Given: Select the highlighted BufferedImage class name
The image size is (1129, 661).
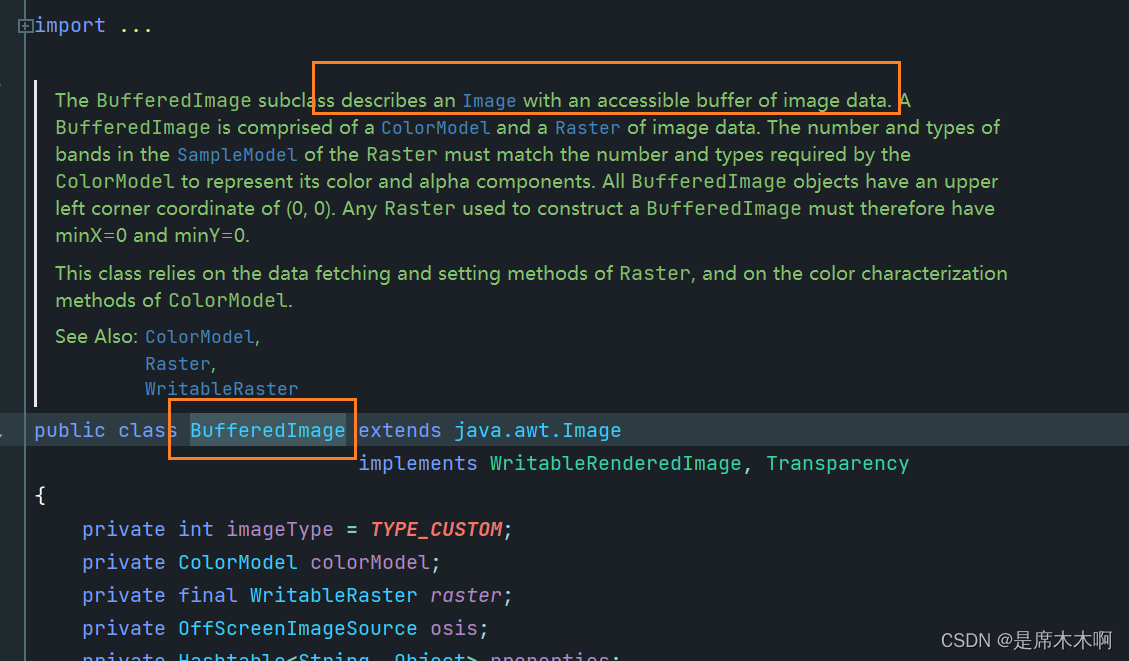Looking at the screenshot, I should [266, 430].
